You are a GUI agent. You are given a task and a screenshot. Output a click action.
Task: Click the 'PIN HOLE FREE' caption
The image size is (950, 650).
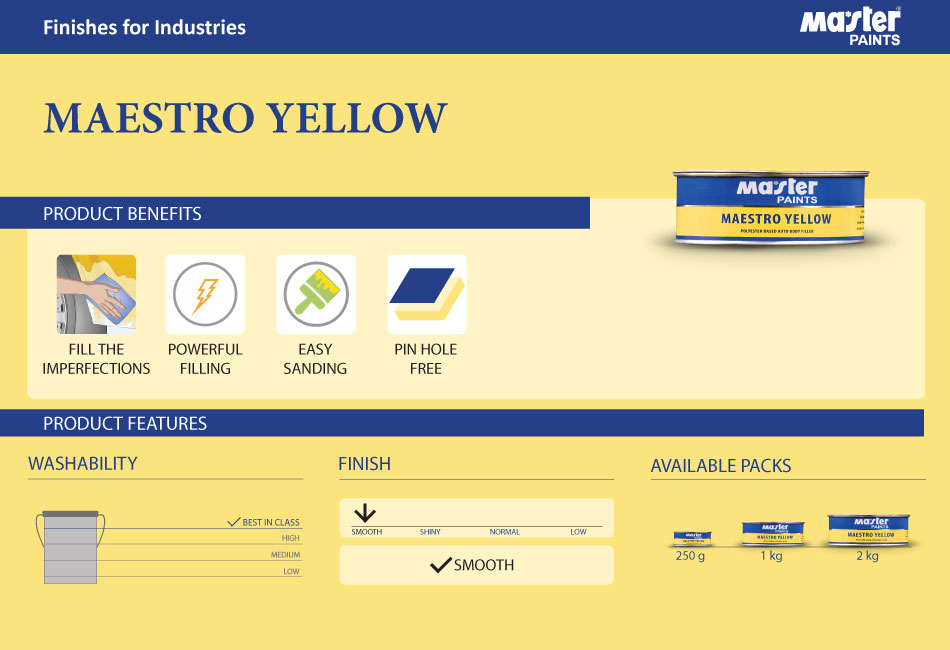[x=426, y=359]
